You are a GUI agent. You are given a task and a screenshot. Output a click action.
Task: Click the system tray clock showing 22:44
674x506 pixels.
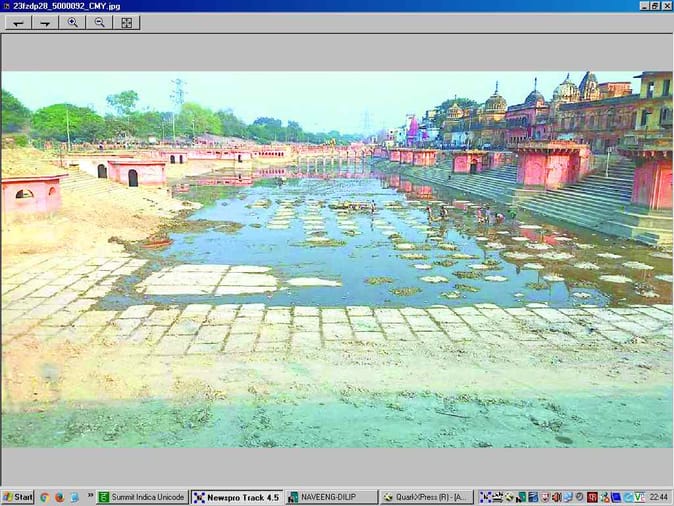659,497
